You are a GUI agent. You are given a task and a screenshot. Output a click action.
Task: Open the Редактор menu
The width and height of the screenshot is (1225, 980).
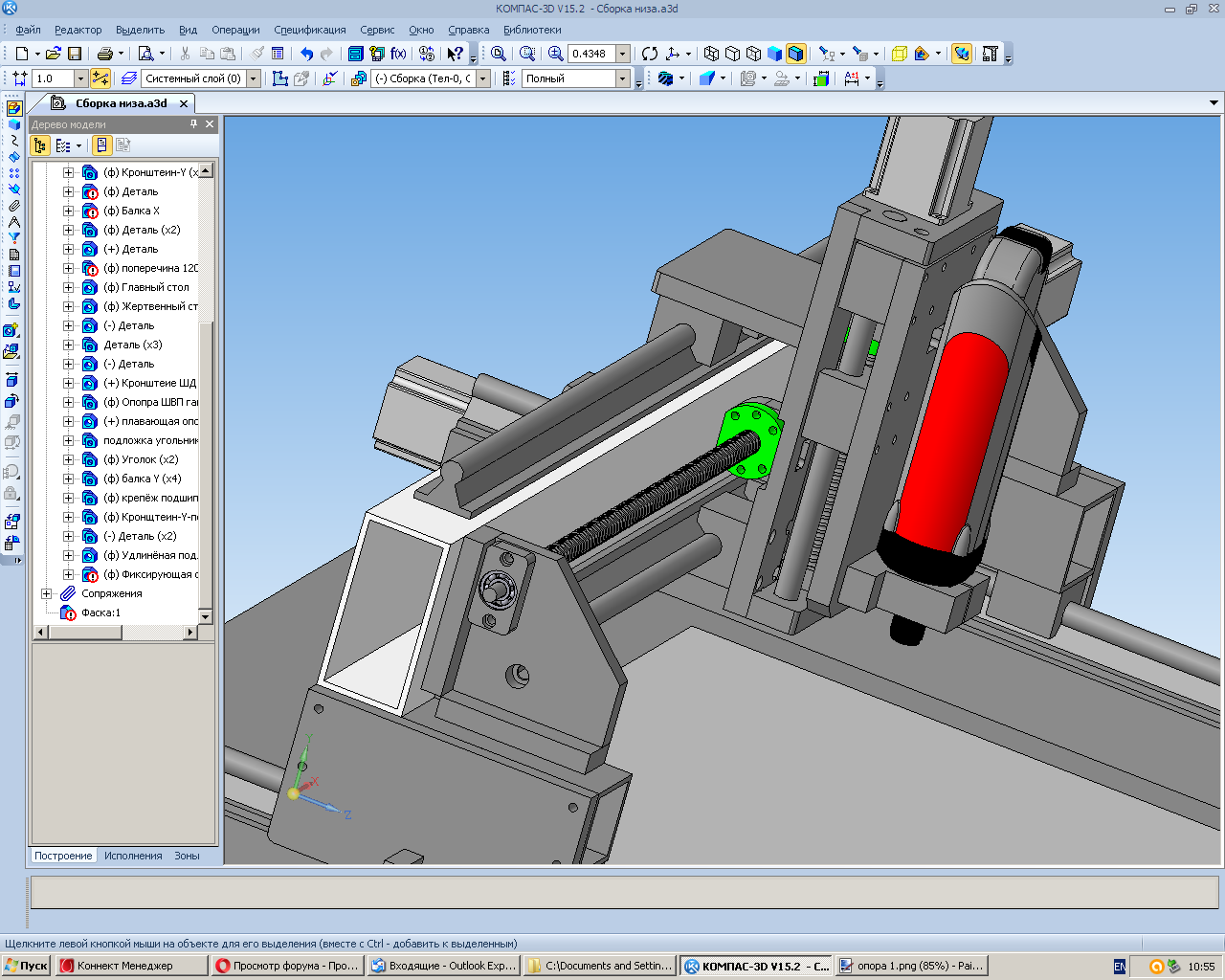tap(78, 30)
